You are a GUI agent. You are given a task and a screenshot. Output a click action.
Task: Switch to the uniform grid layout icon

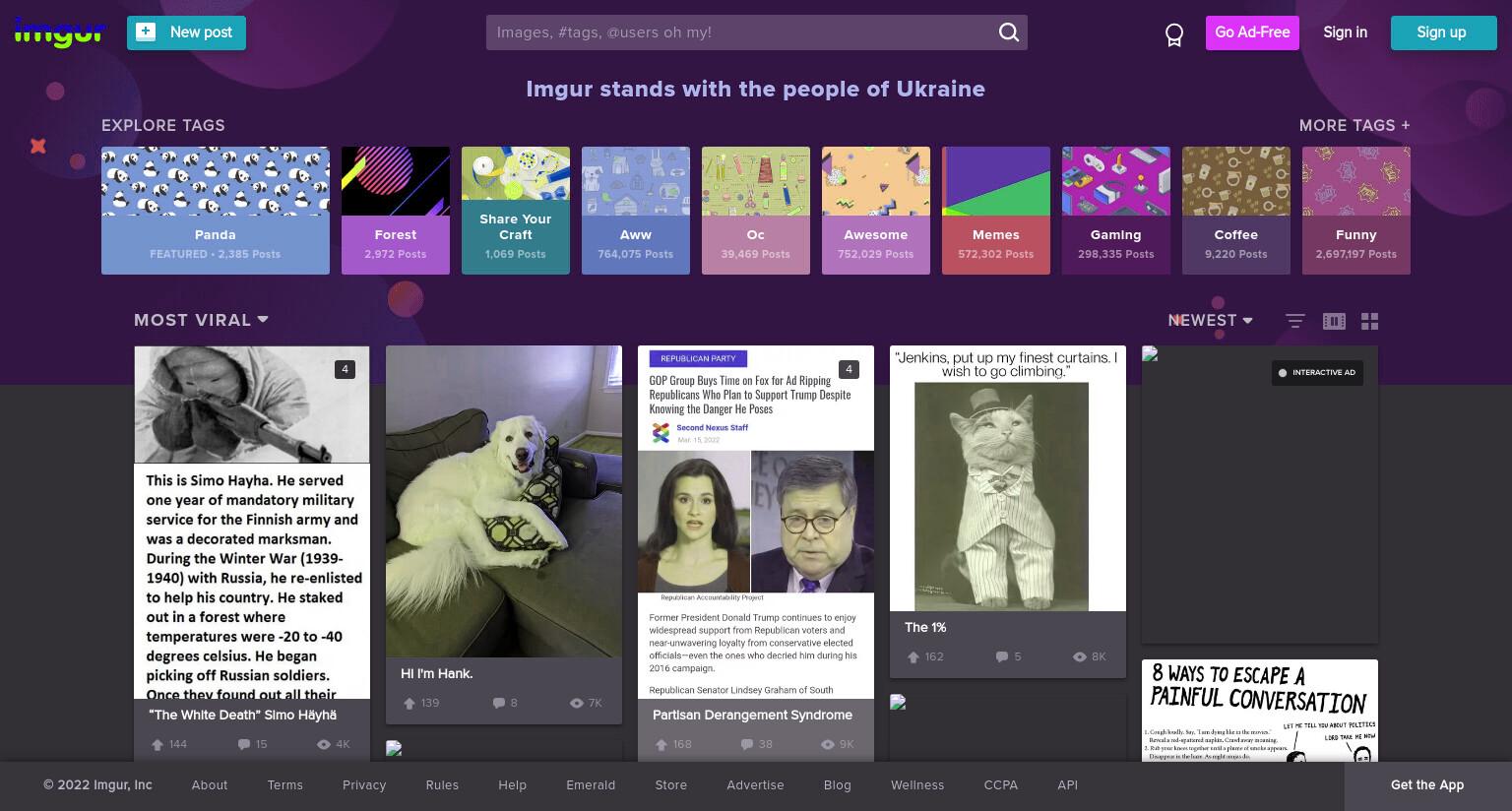coord(1369,321)
